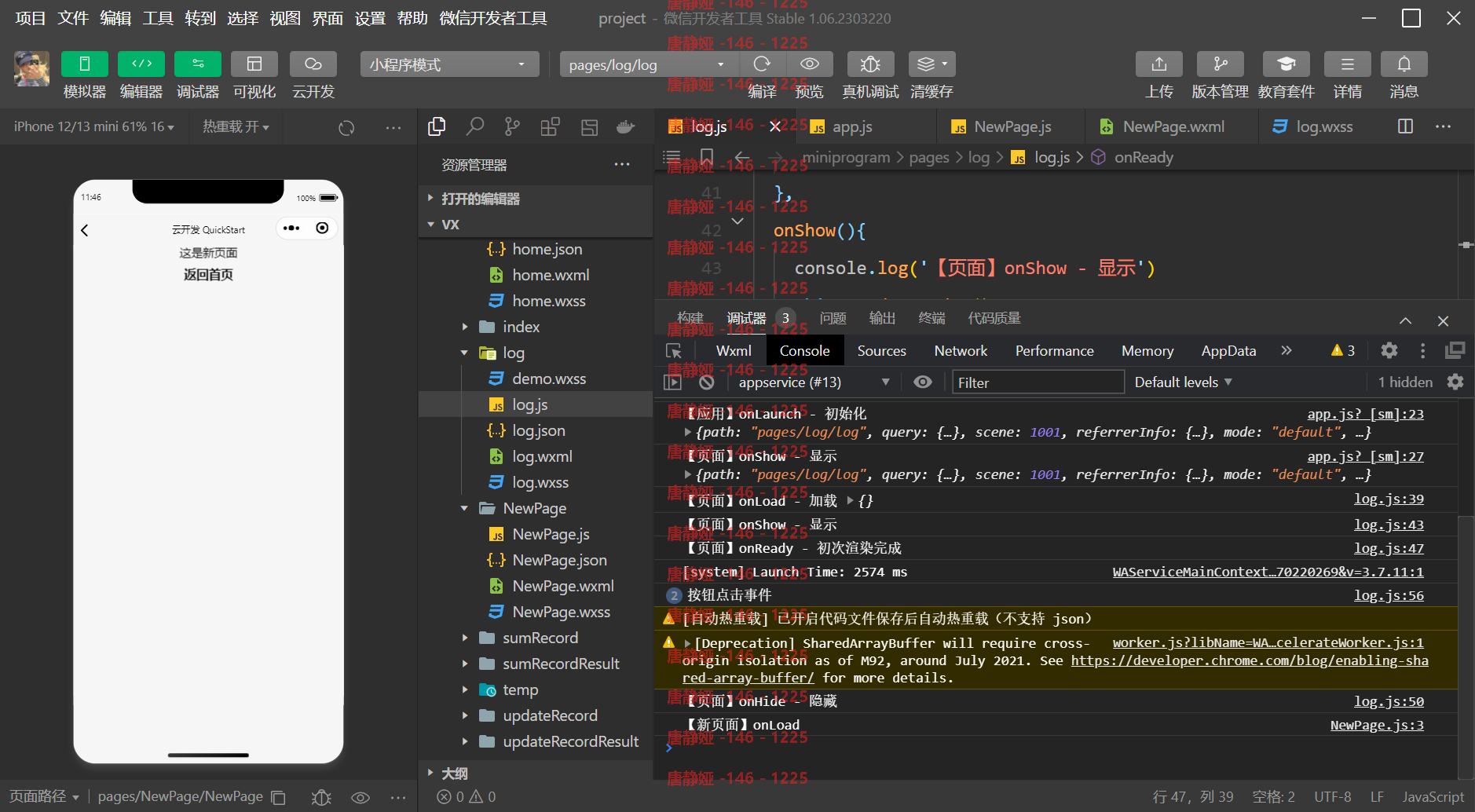The image size is (1475, 812).
Task: Open version management
Action: click(x=1221, y=64)
